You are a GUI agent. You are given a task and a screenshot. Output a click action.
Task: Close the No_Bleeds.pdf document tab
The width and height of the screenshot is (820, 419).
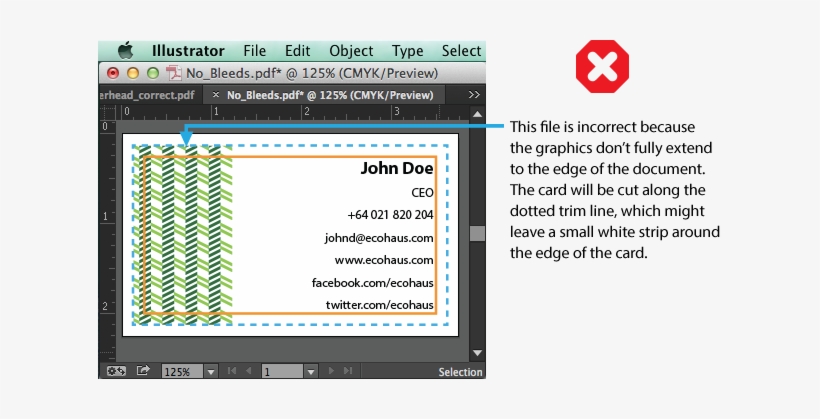coord(215,95)
